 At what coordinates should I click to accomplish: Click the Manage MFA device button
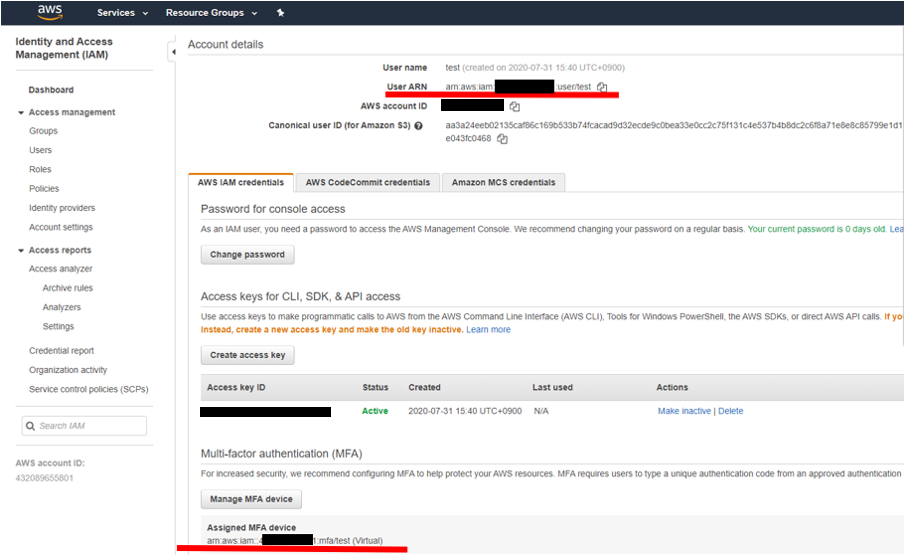click(251, 499)
